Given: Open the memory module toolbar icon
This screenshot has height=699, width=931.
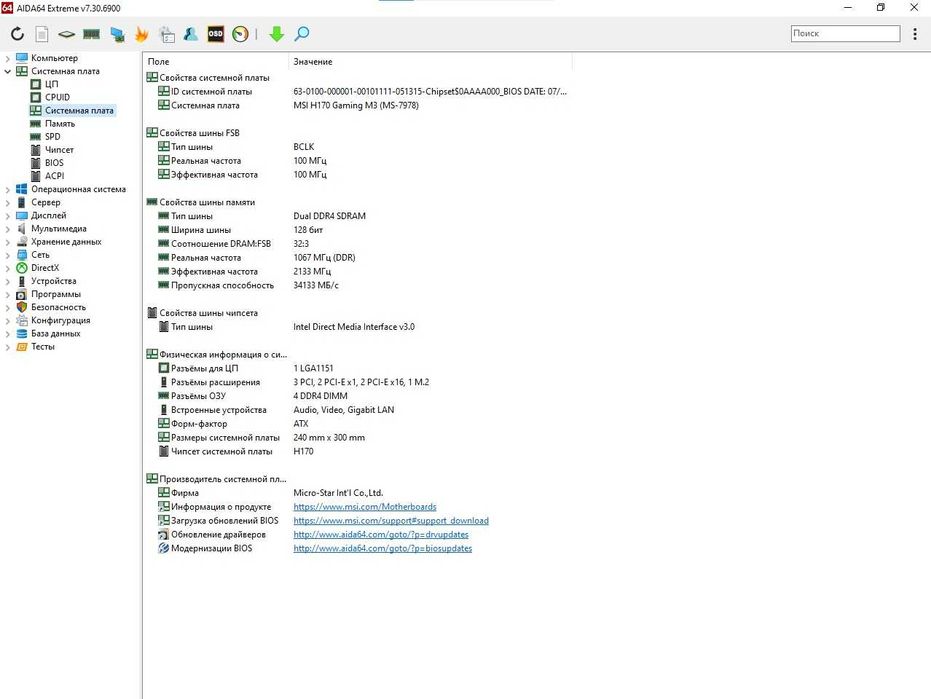Looking at the screenshot, I should point(91,34).
